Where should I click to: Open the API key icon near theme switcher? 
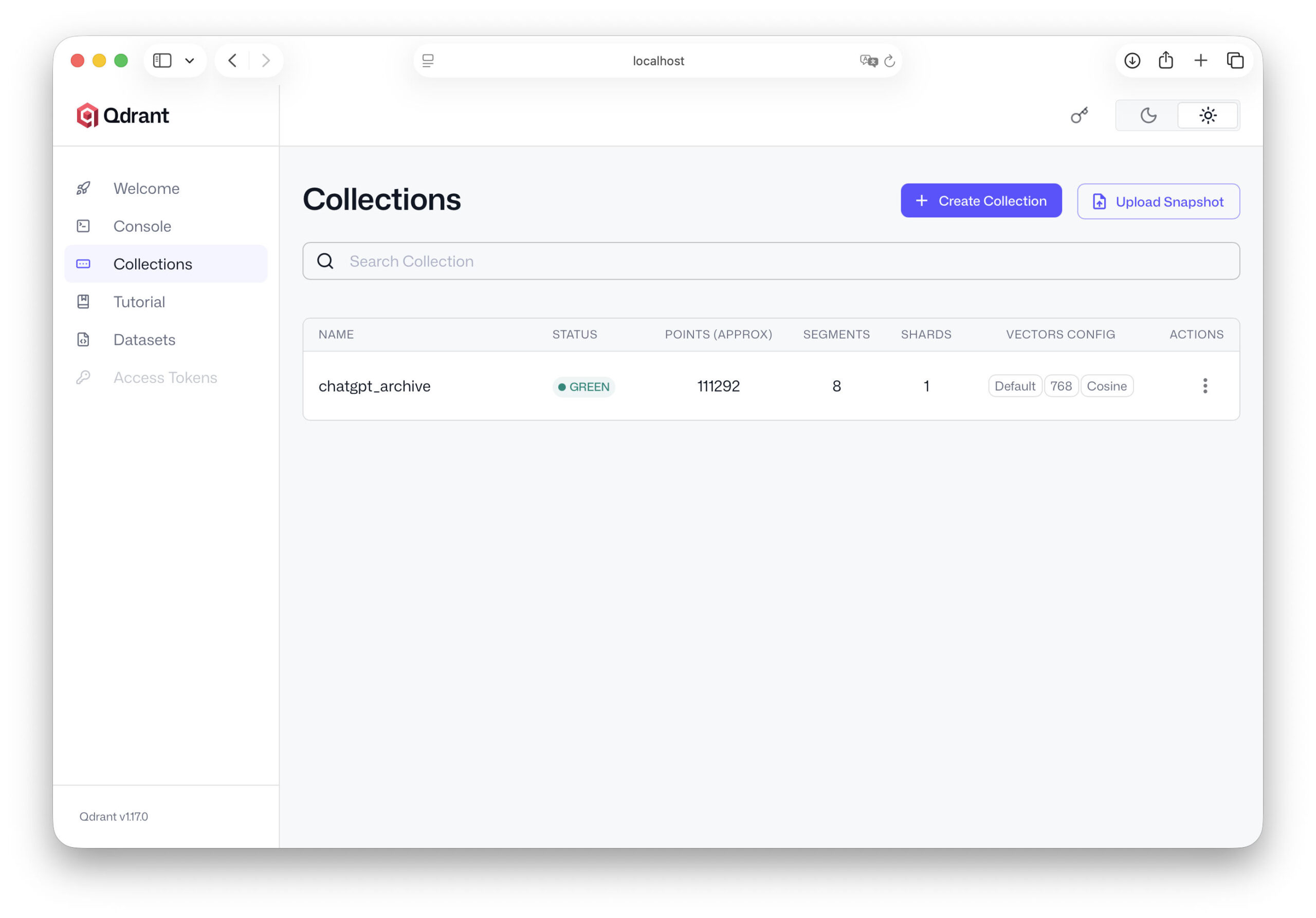tap(1080, 115)
